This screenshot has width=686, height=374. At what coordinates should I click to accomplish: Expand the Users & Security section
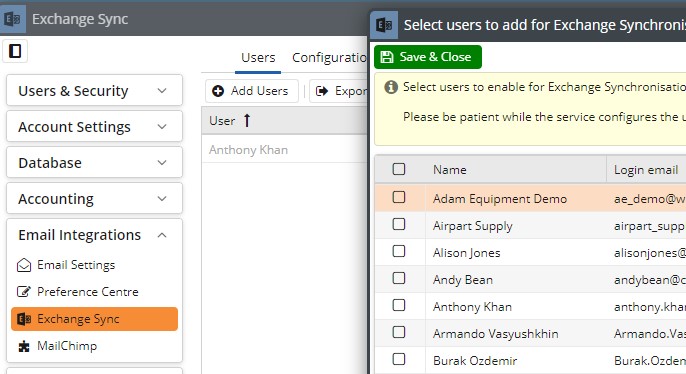click(x=94, y=91)
